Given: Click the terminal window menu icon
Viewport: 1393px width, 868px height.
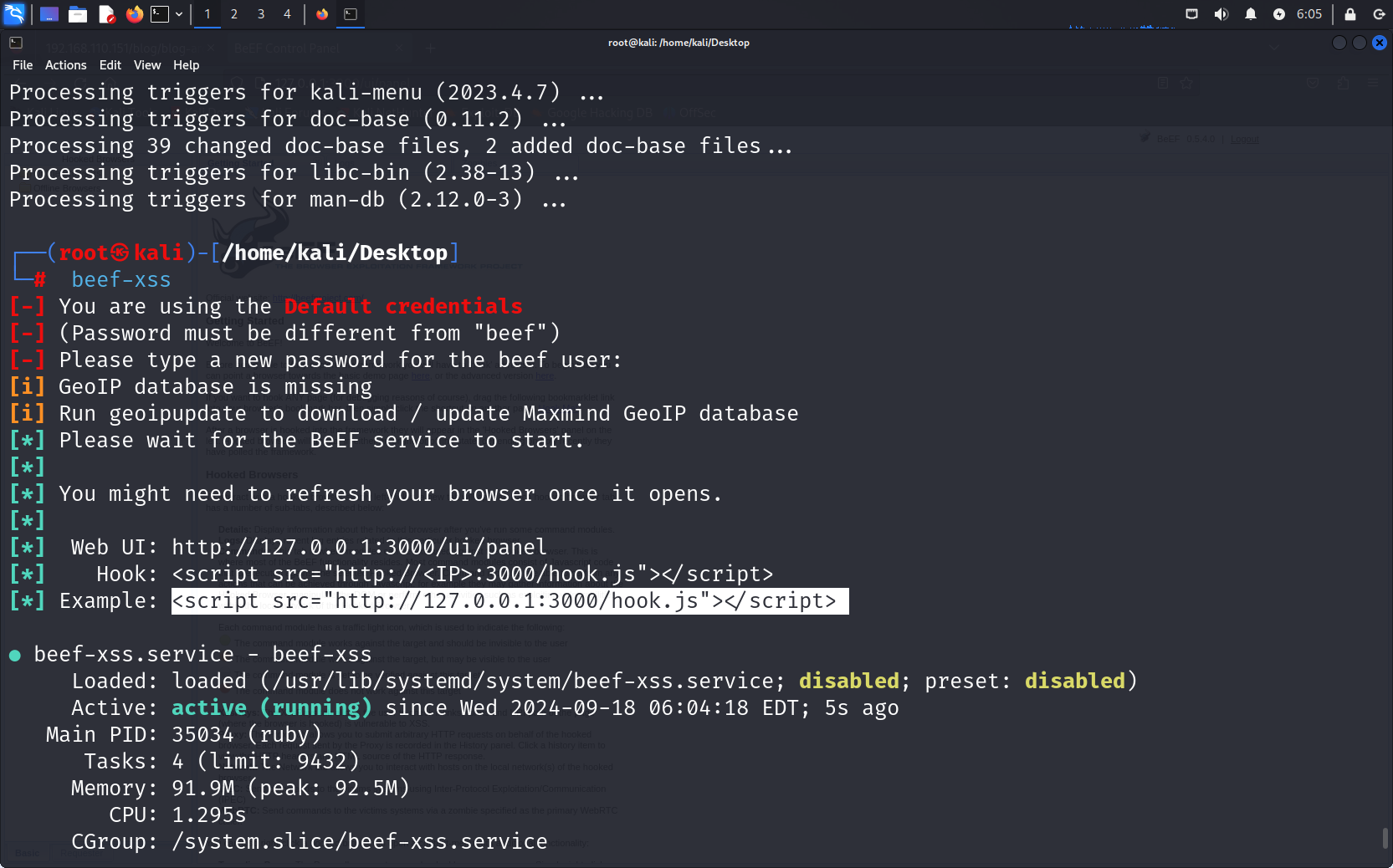Looking at the screenshot, I should click(16, 43).
